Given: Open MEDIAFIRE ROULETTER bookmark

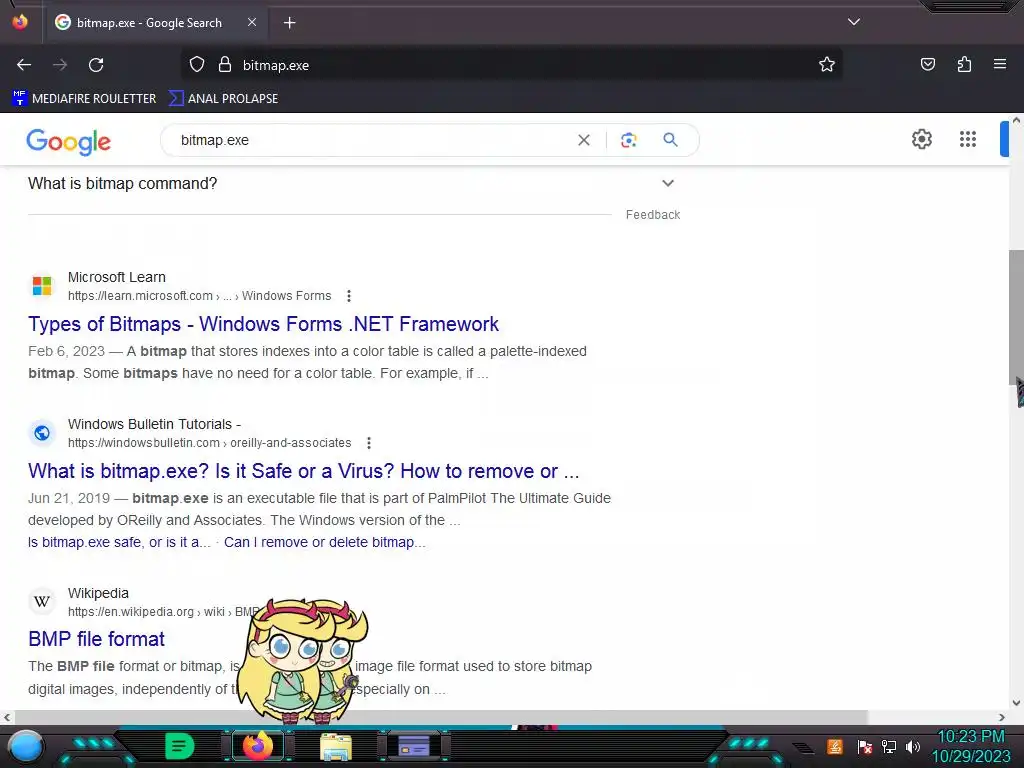Looking at the screenshot, I should (x=84, y=99).
